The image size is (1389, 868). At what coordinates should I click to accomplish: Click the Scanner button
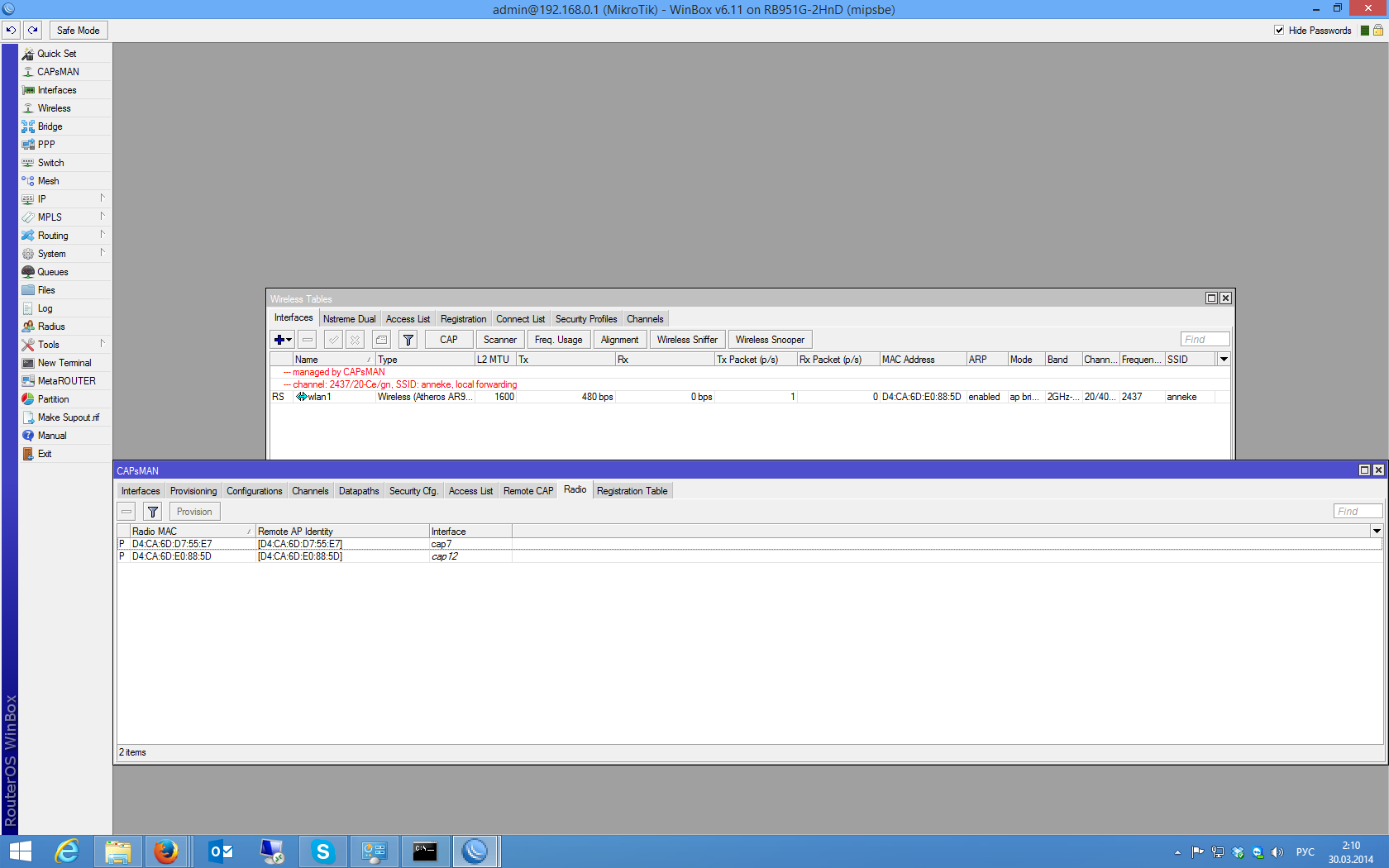tap(500, 340)
